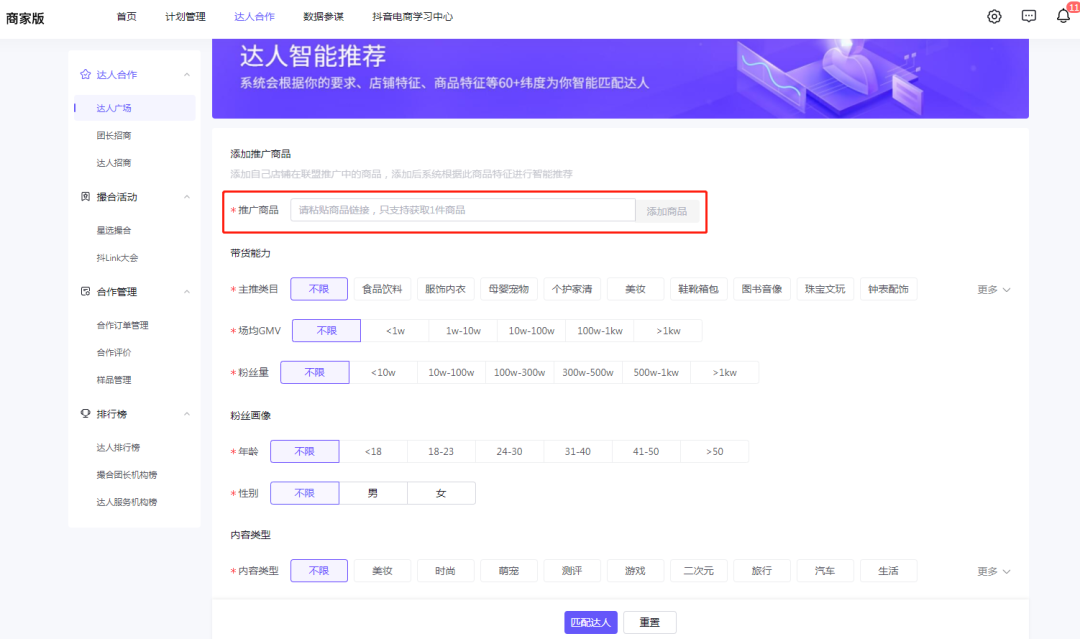The width and height of the screenshot is (1080, 639).
Task: Collapse the 合作管理 sidebar section
Action: click(187, 292)
